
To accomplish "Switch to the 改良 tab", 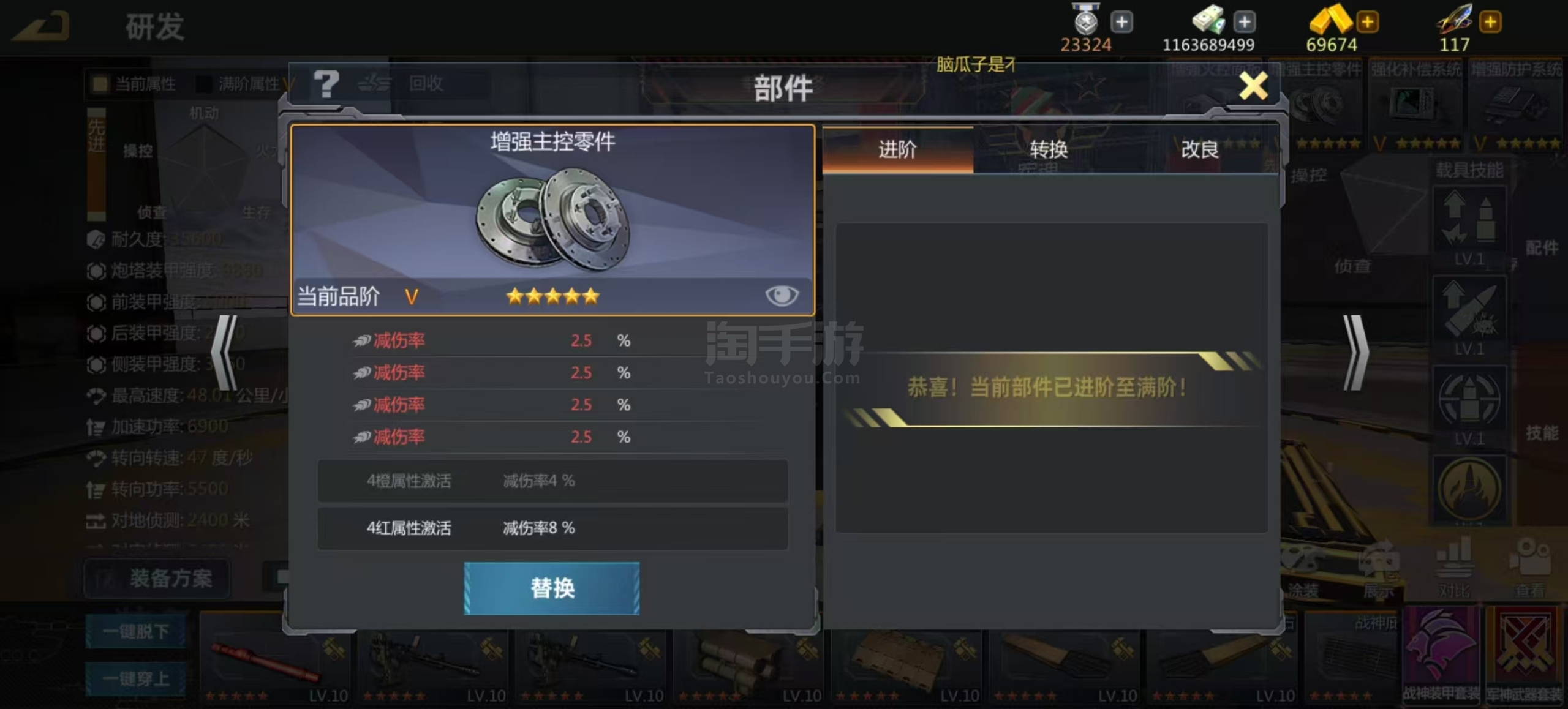I will pyautogui.click(x=1200, y=149).
